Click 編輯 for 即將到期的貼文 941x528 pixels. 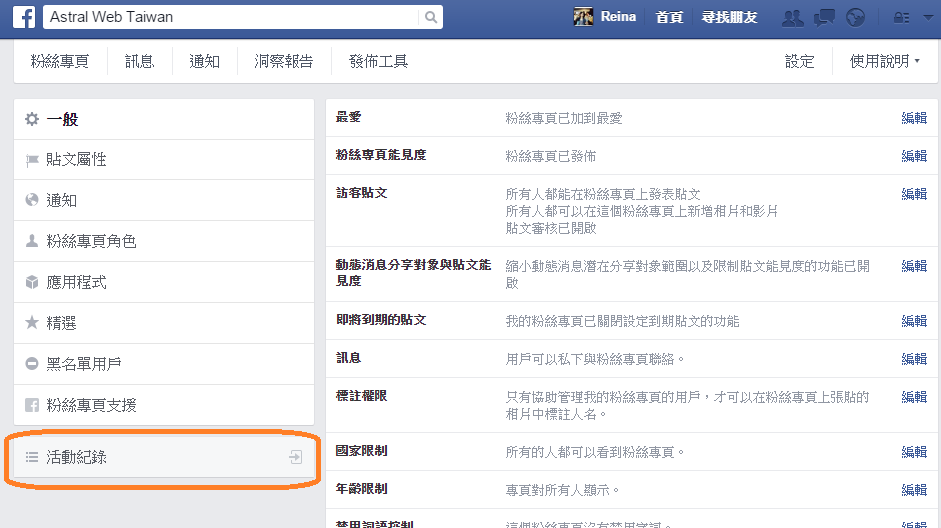[x=914, y=321]
